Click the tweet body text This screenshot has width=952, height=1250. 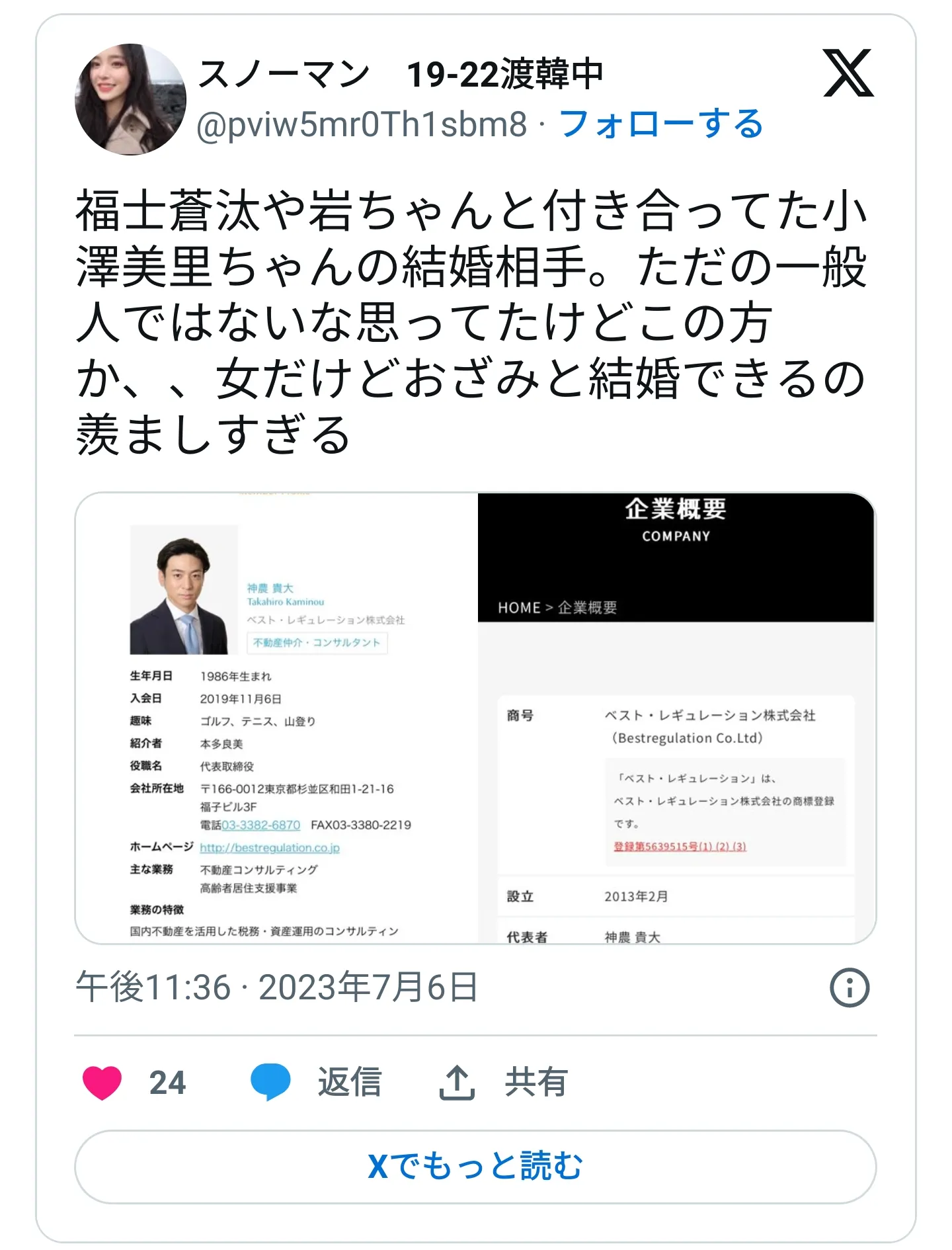point(471,322)
